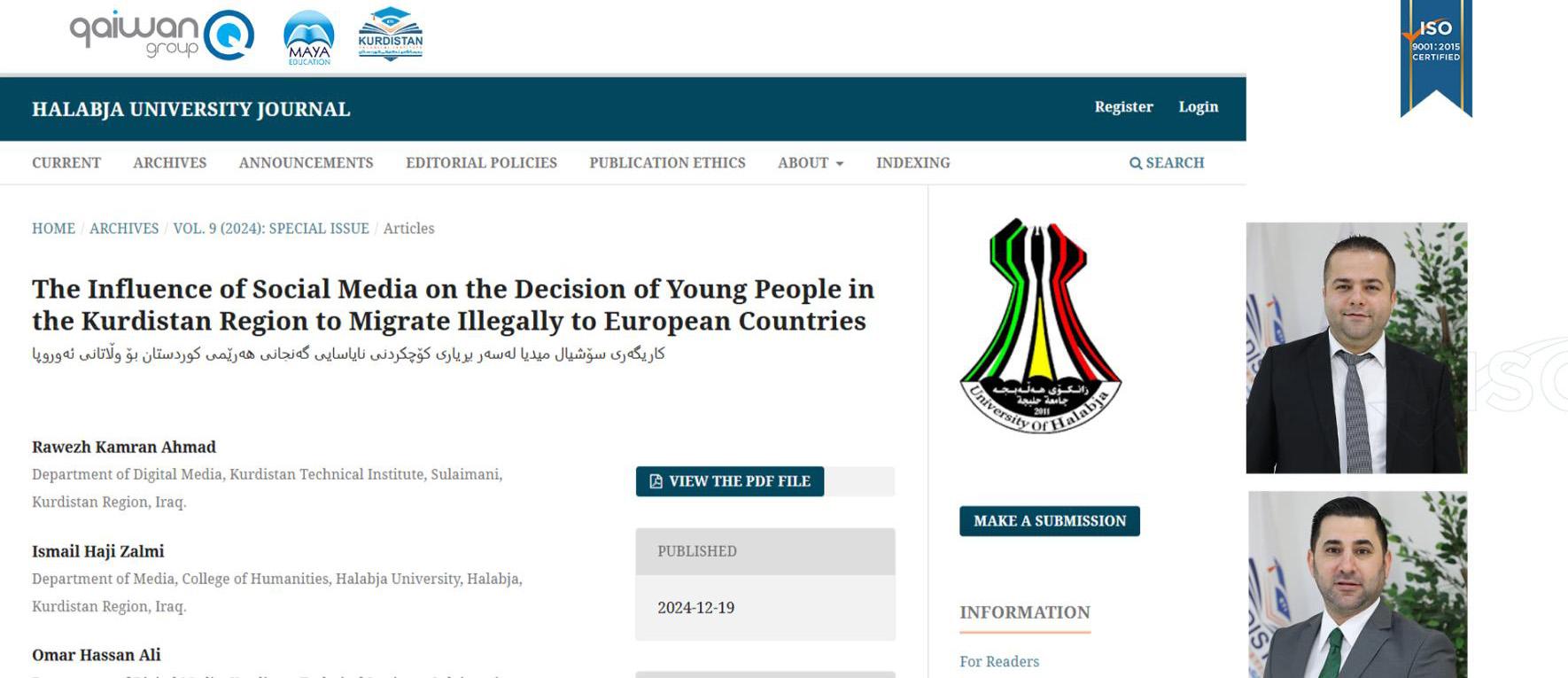
Task: Open the Editorial Policies page
Action: pyautogui.click(x=481, y=163)
